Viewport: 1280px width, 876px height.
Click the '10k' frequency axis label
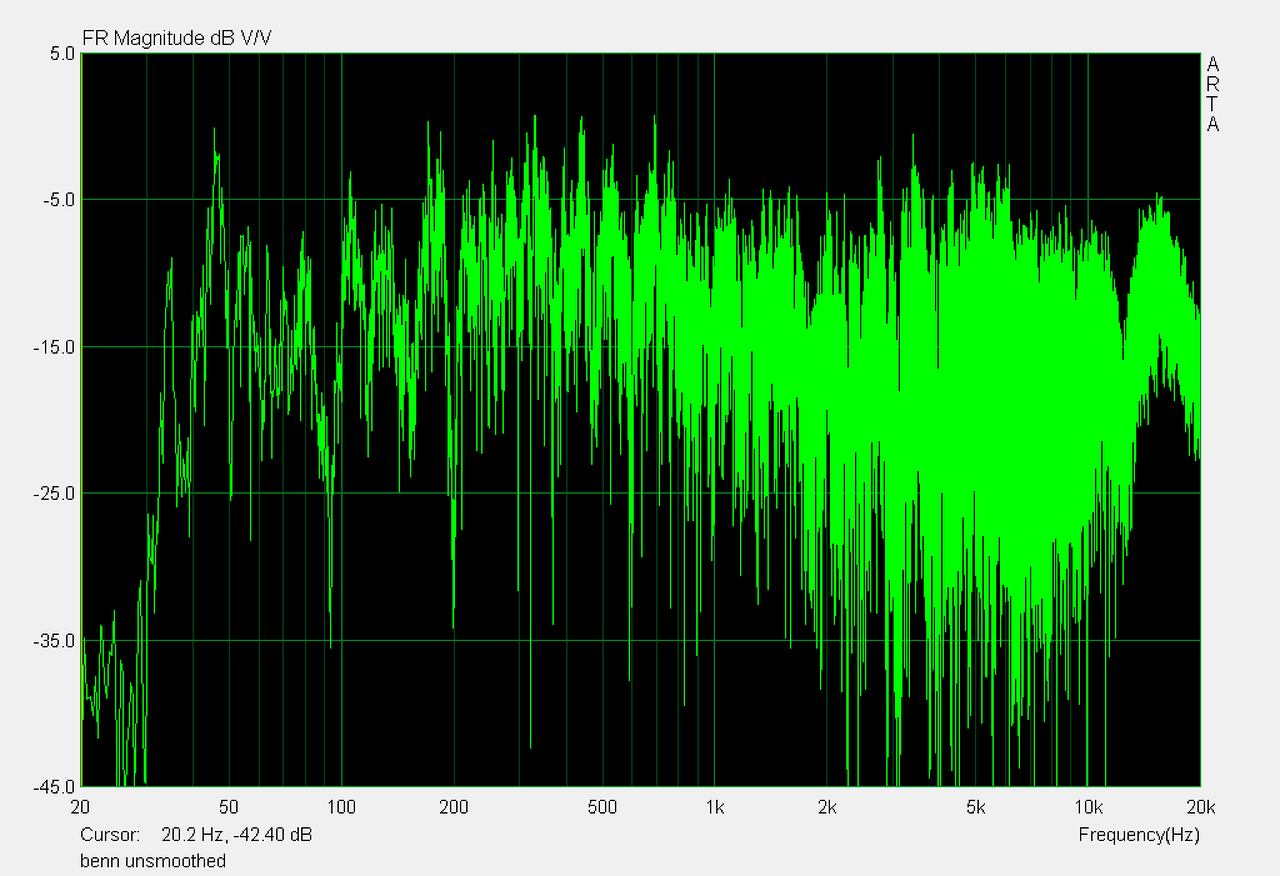(1088, 808)
